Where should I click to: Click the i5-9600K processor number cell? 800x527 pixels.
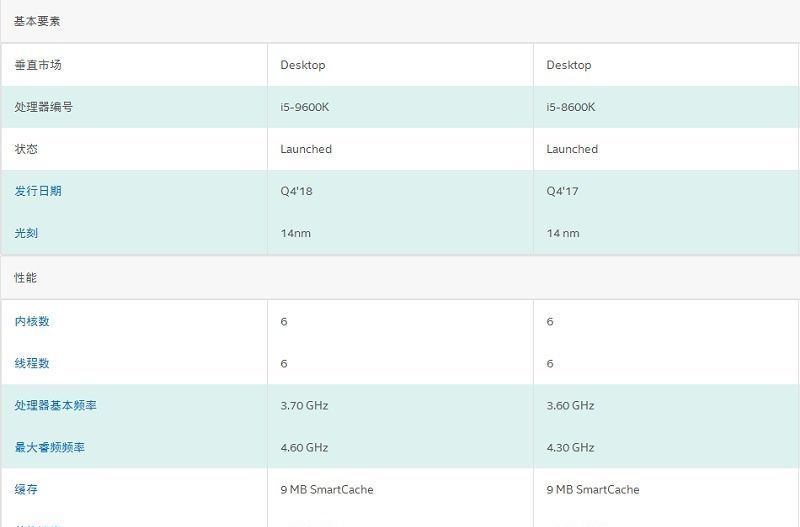[x=304, y=107]
